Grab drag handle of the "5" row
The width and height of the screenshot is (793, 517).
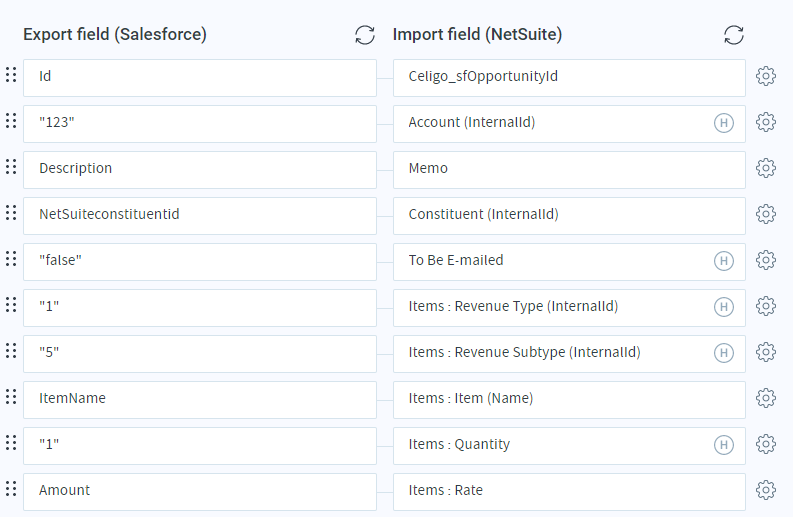[x=11, y=351]
